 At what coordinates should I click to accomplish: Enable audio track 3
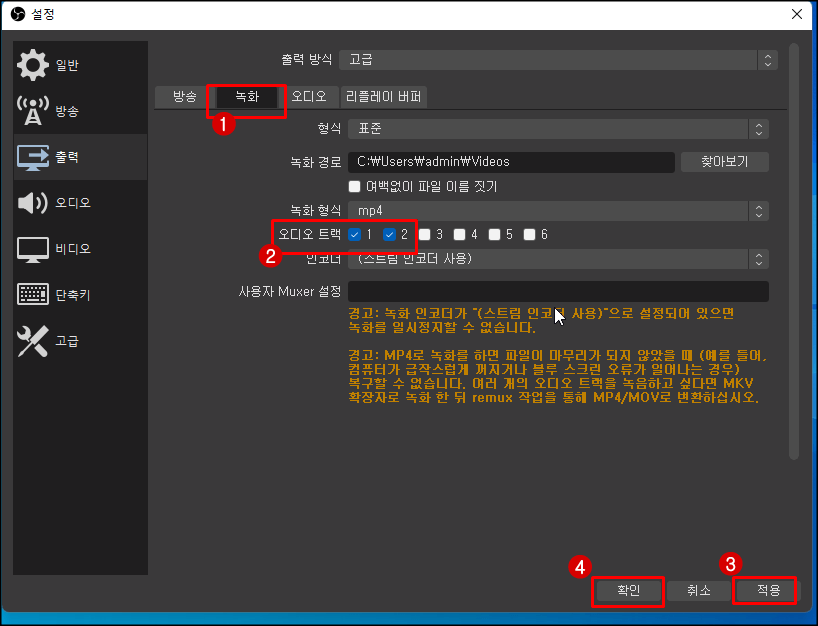point(425,235)
